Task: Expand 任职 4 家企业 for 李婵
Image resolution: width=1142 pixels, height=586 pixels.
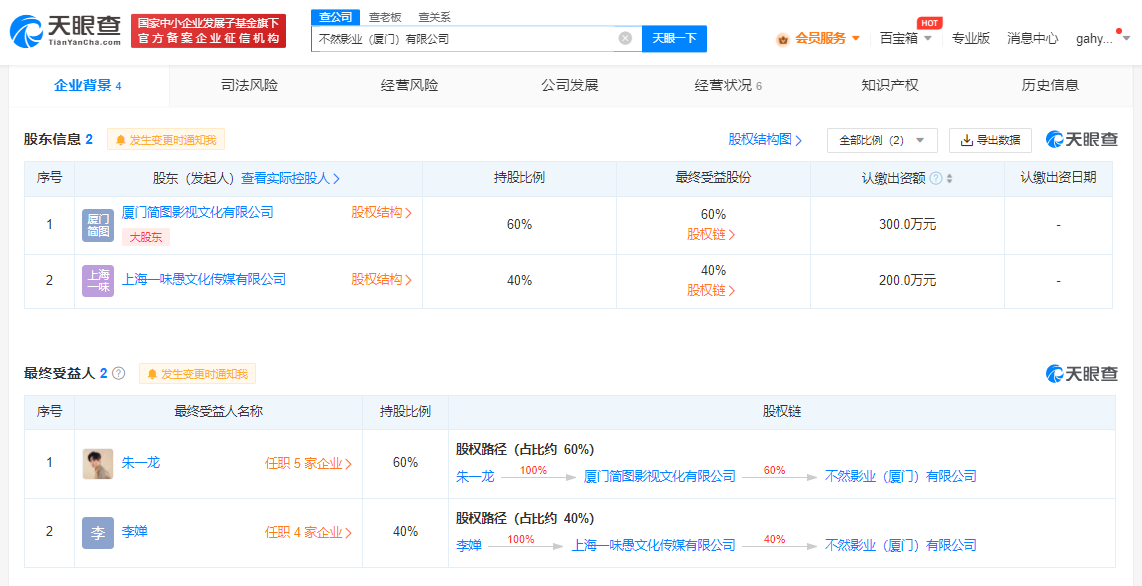Action: coord(309,532)
